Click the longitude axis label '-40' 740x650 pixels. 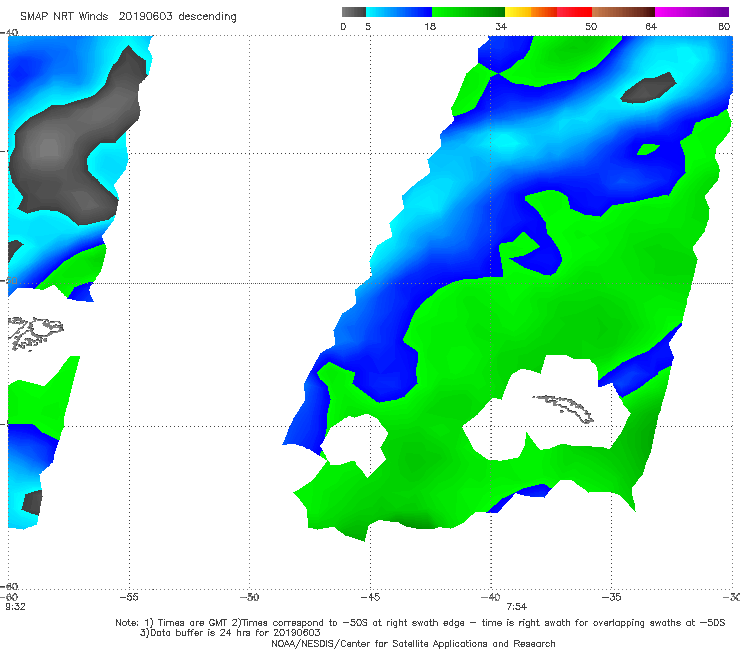(x=490, y=597)
